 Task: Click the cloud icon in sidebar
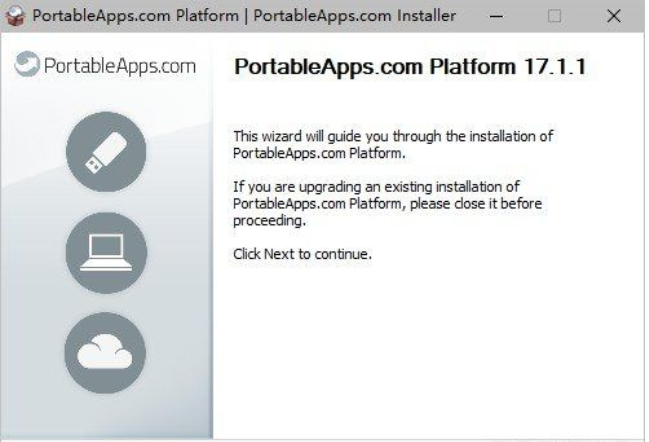point(105,353)
